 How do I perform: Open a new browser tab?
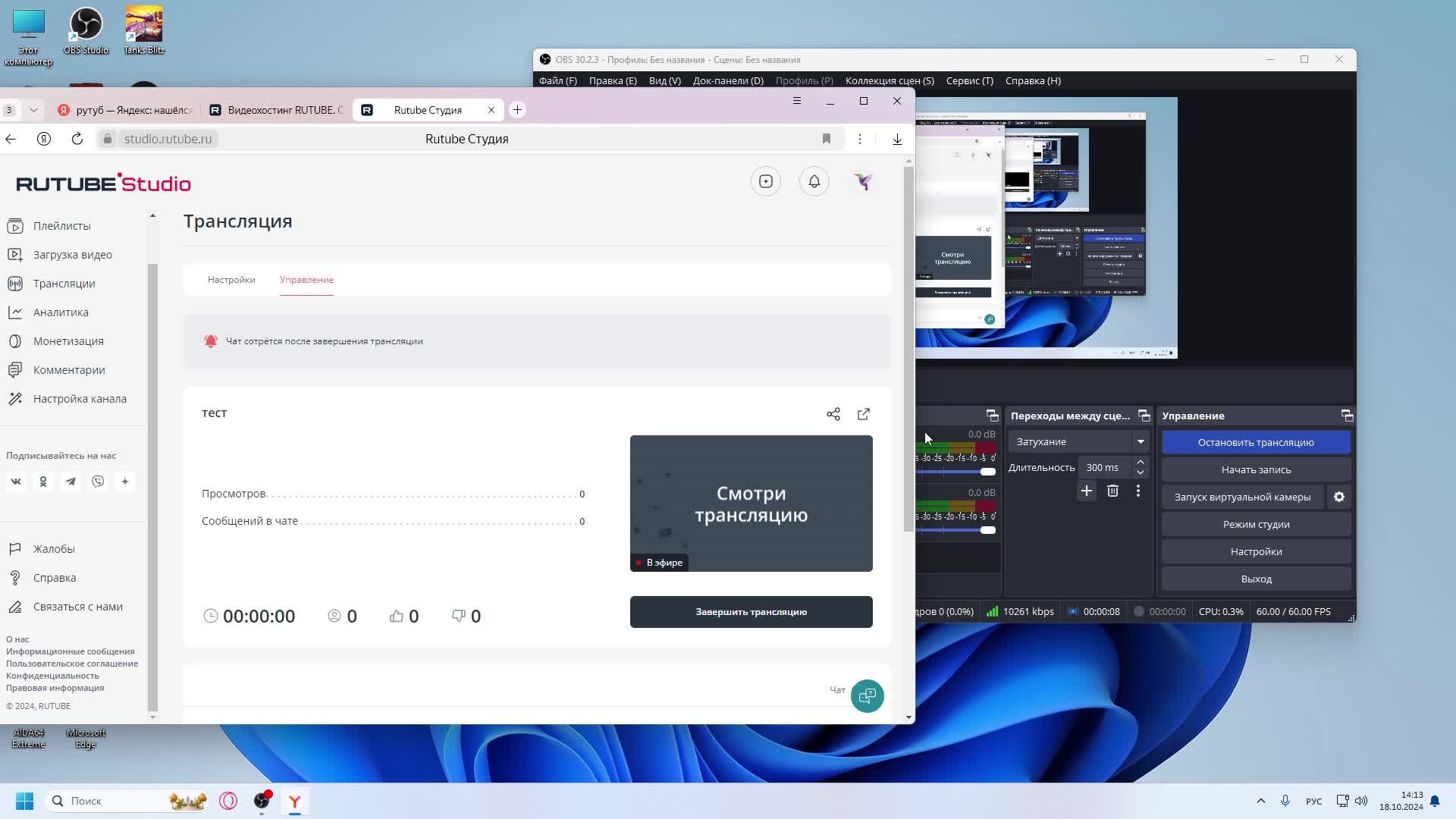pyautogui.click(x=517, y=110)
